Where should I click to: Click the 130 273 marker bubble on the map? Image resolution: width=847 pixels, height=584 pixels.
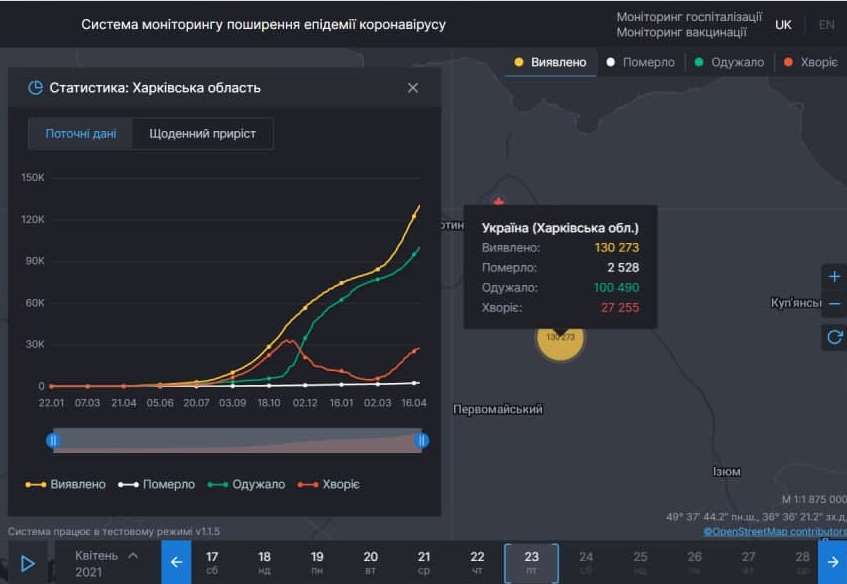click(x=561, y=339)
